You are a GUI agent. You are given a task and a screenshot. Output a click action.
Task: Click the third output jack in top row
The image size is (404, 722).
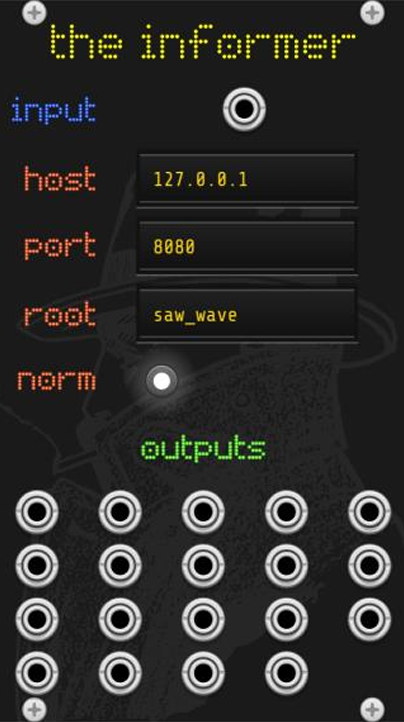click(x=203, y=512)
